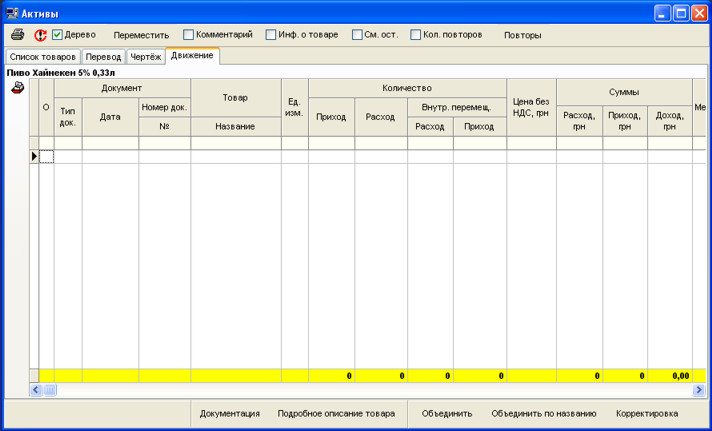Click the Повторы button
This screenshot has height=431, width=712.
pos(522,35)
